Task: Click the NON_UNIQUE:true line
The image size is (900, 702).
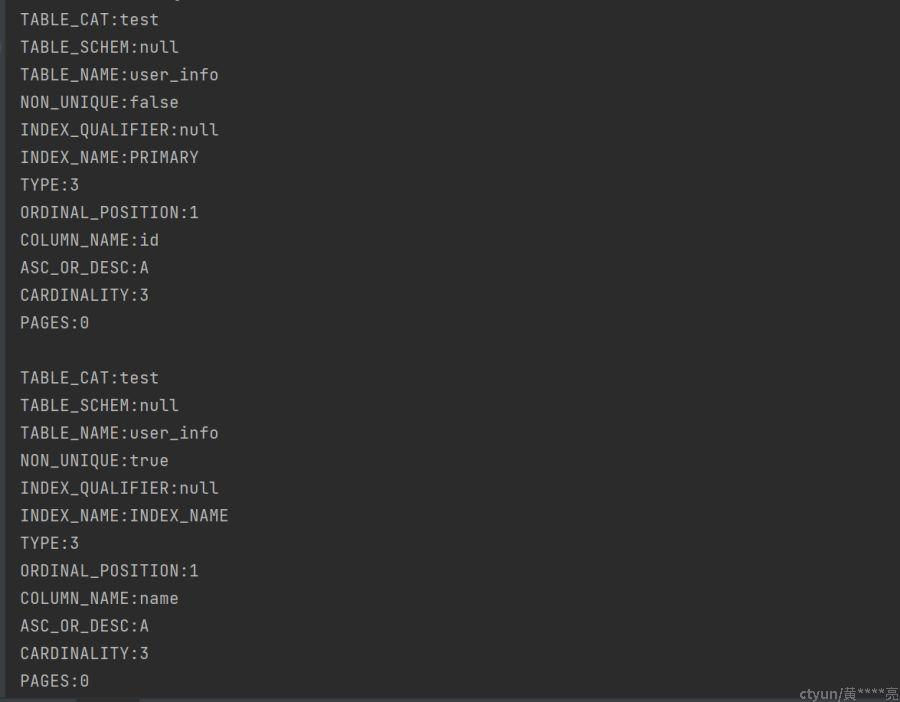Action: coord(94,461)
